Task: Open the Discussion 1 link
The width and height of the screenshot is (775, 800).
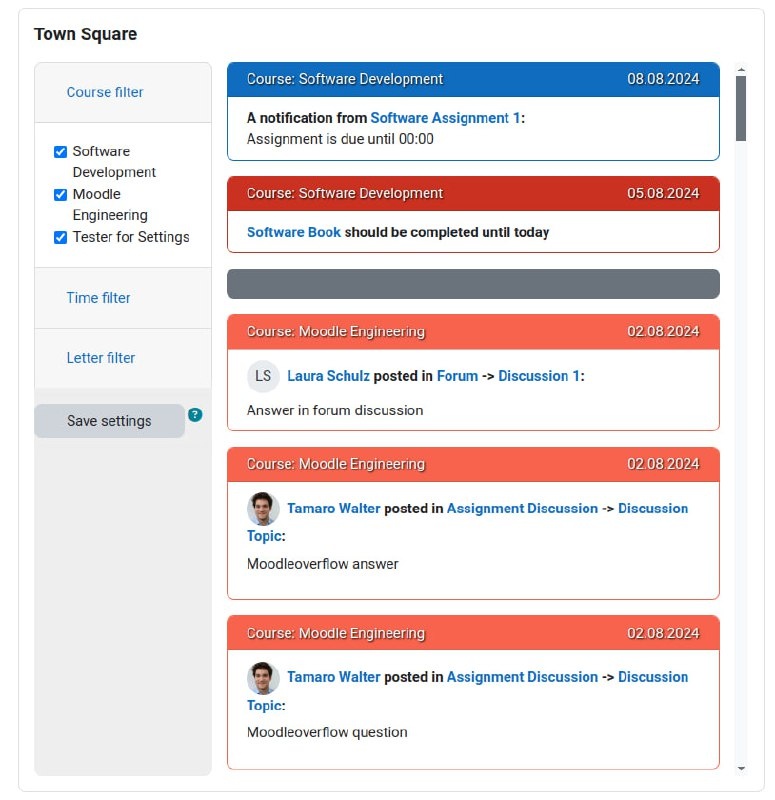Action: click(539, 376)
